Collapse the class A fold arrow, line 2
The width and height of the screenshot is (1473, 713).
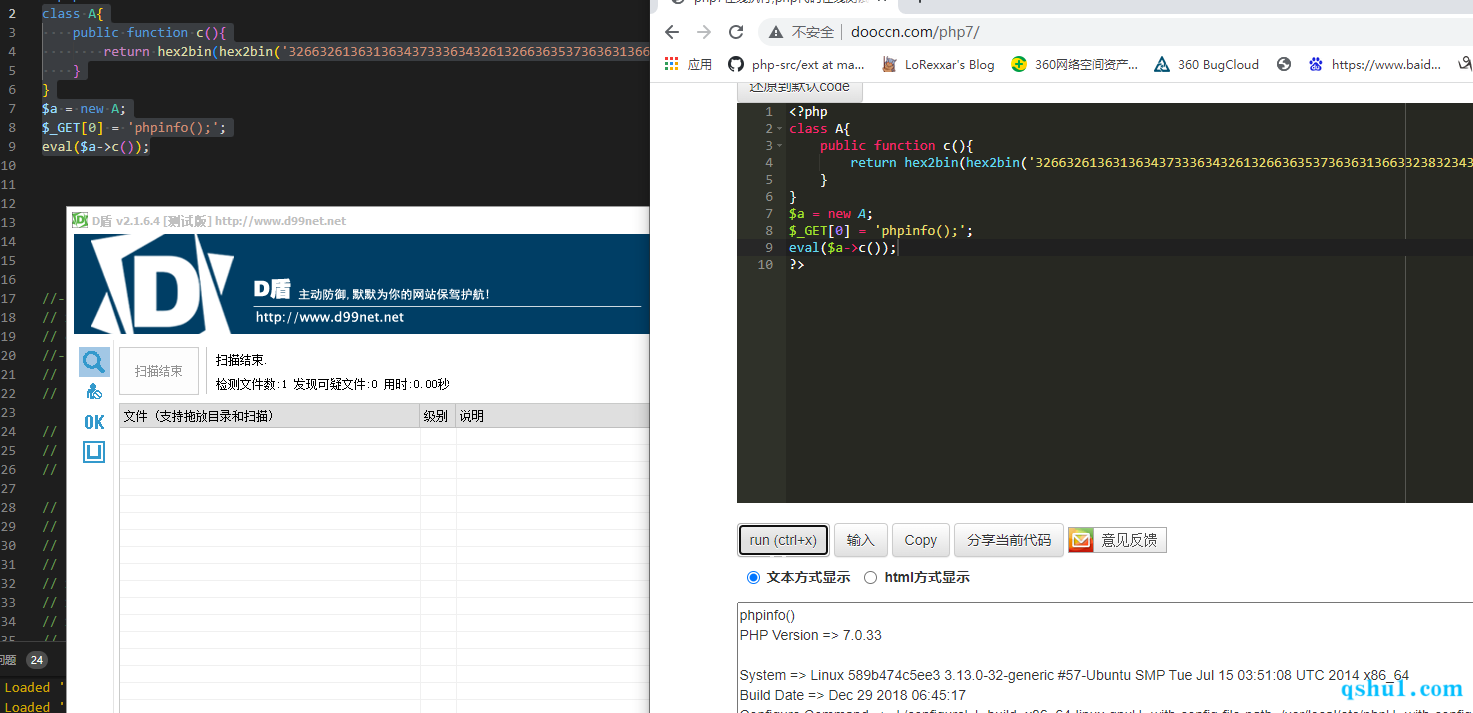(x=780, y=129)
